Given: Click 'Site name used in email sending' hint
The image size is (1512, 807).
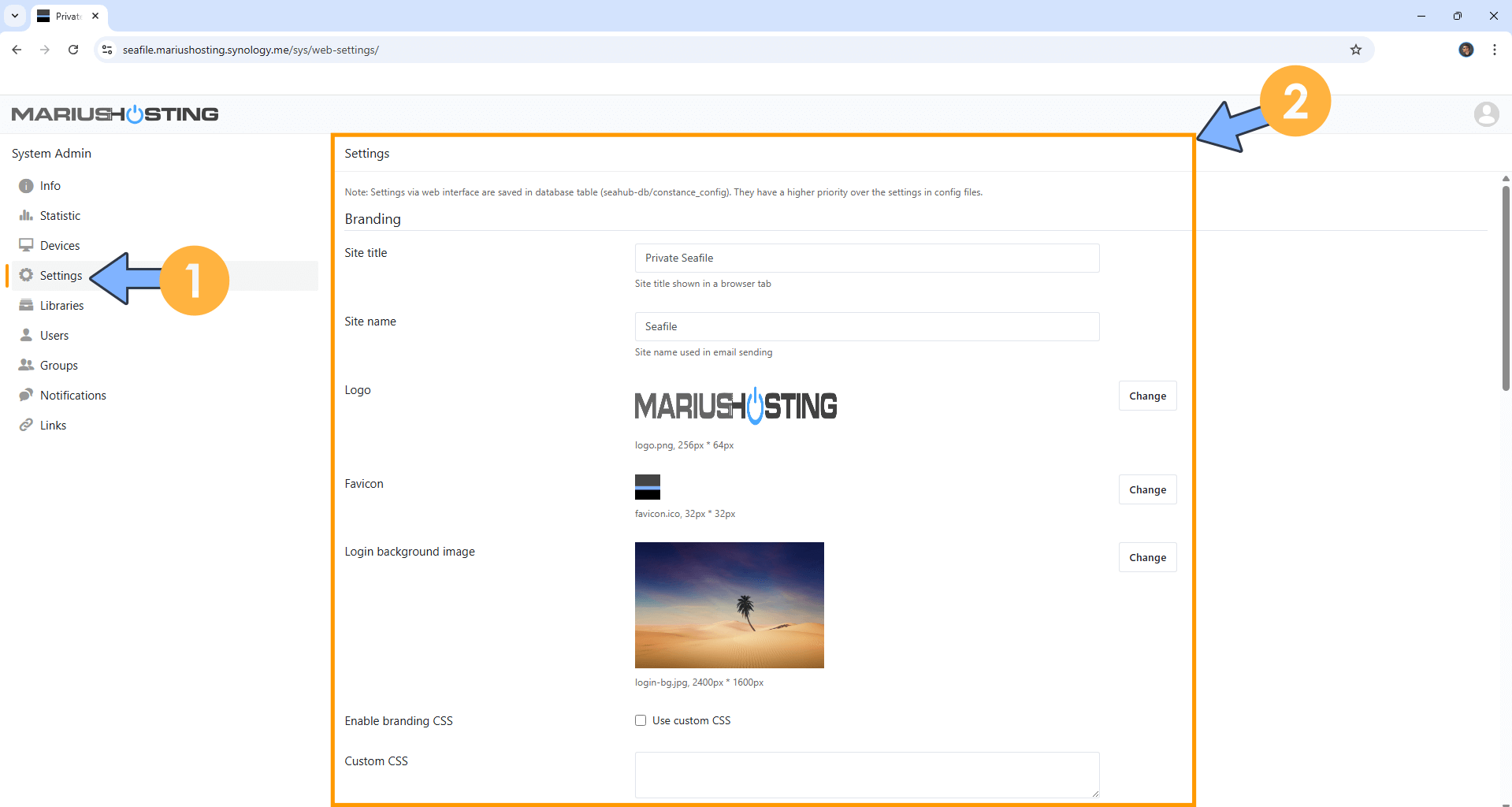Looking at the screenshot, I should [704, 352].
